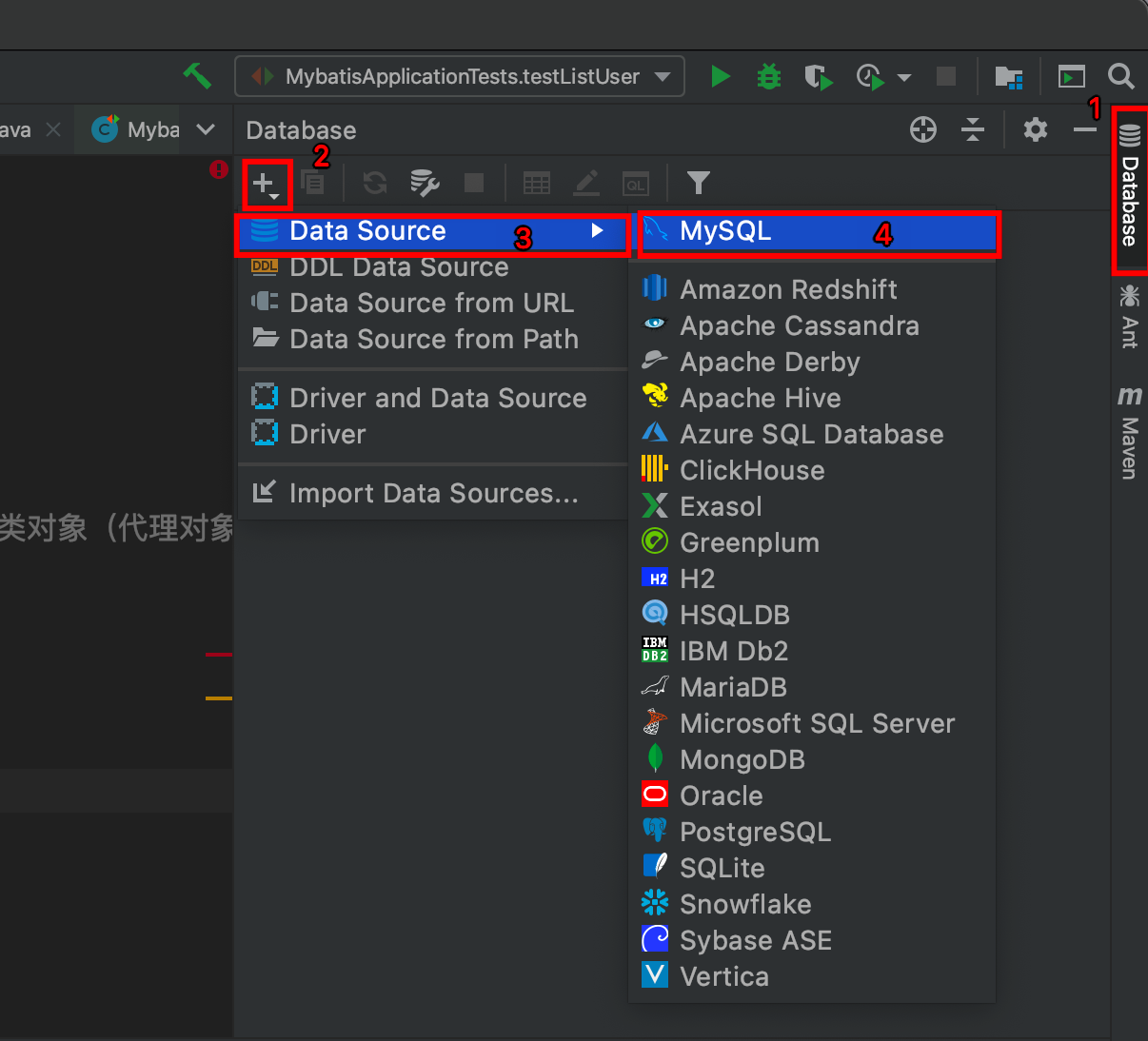1148x1041 pixels.
Task: Choose DDL Data Source
Action: pyautogui.click(x=433, y=267)
